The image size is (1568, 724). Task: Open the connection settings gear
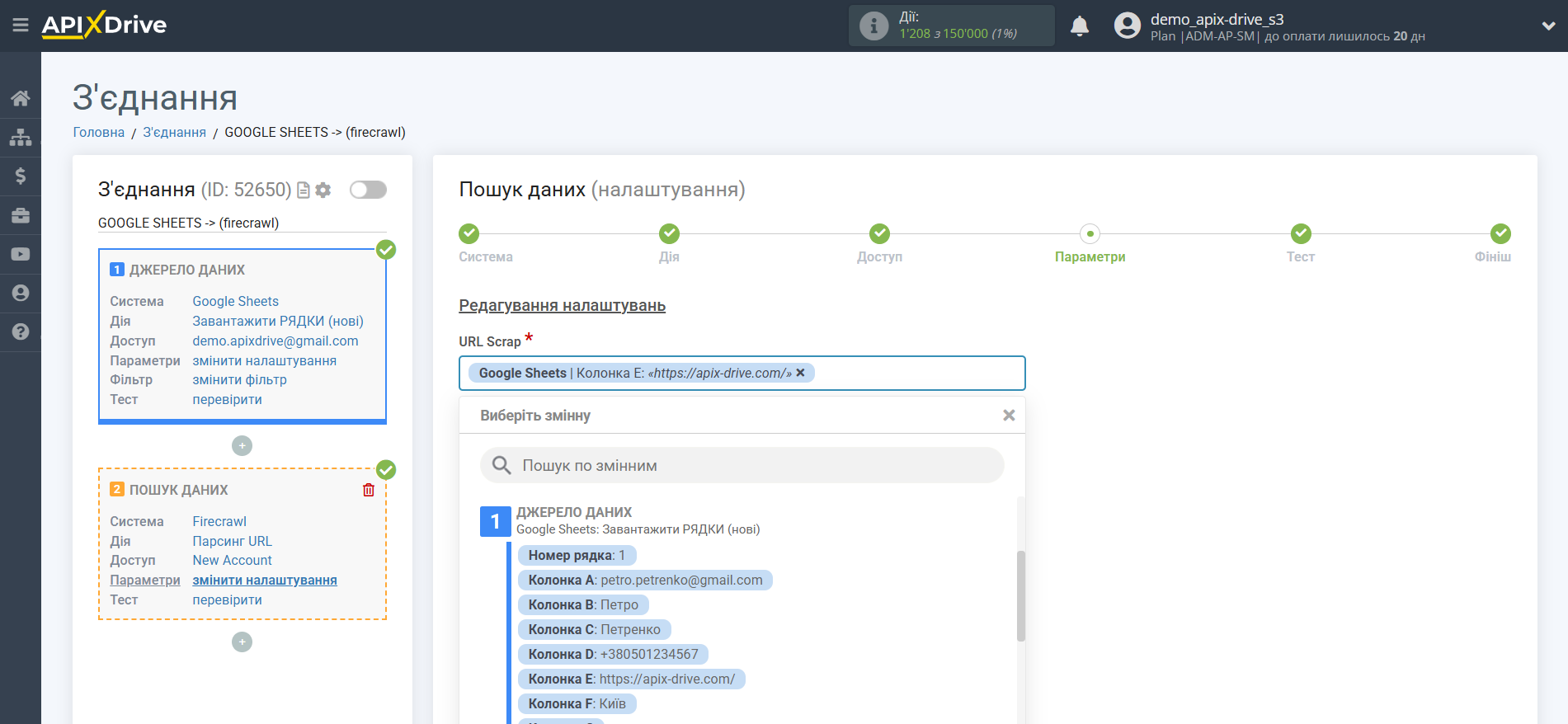coord(323,190)
